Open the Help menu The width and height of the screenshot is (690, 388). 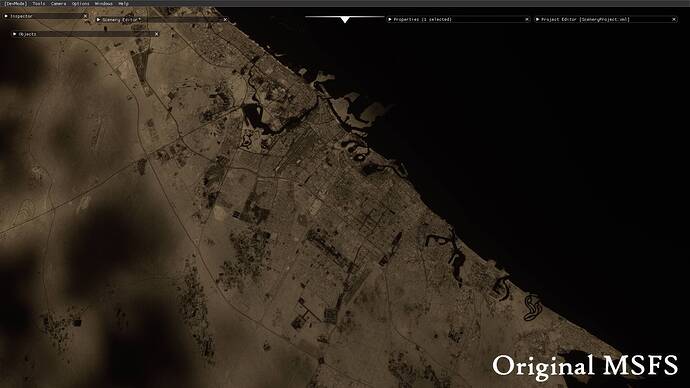(x=124, y=4)
